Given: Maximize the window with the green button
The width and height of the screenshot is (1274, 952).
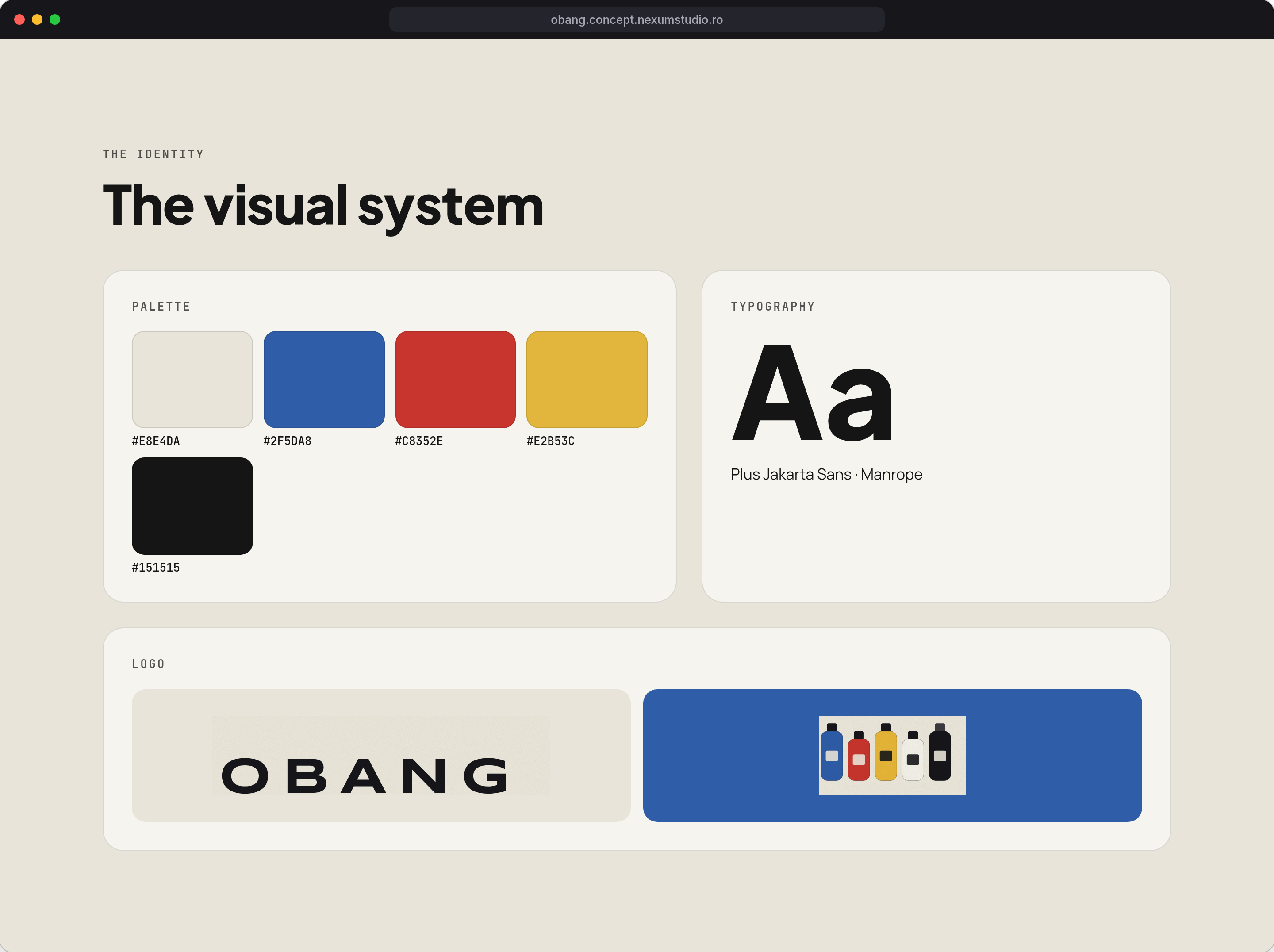Looking at the screenshot, I should (55, 19).
